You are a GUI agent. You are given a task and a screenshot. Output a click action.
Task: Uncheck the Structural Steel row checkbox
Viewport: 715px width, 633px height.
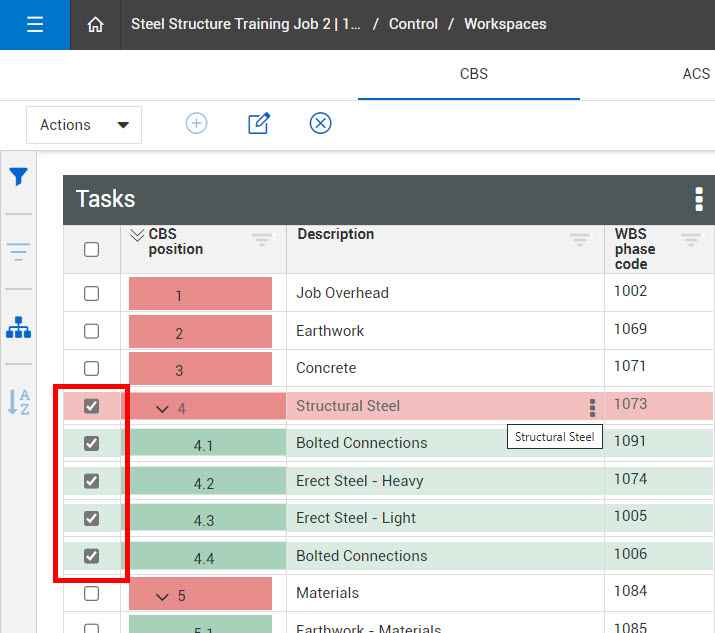coord(91,406)
